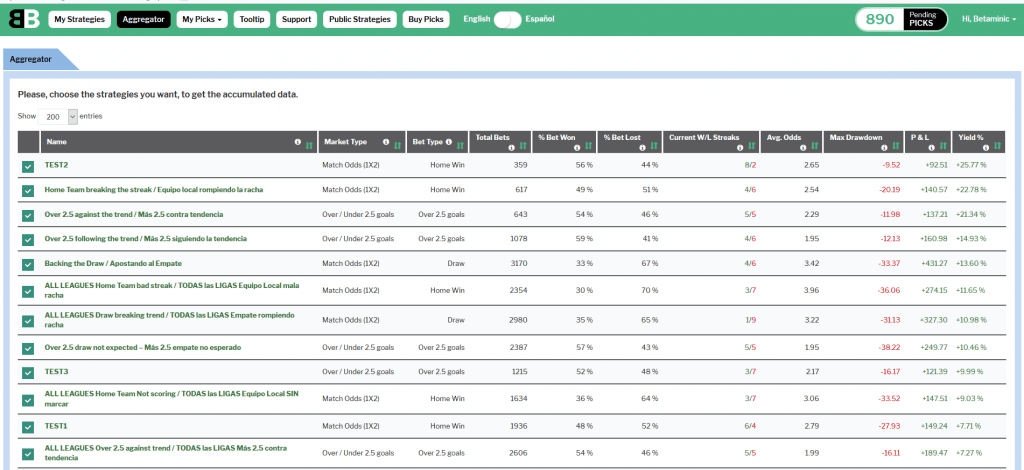Click the info icon under % Bet Won
This screenshot has width=1024, height=470.
577,148
